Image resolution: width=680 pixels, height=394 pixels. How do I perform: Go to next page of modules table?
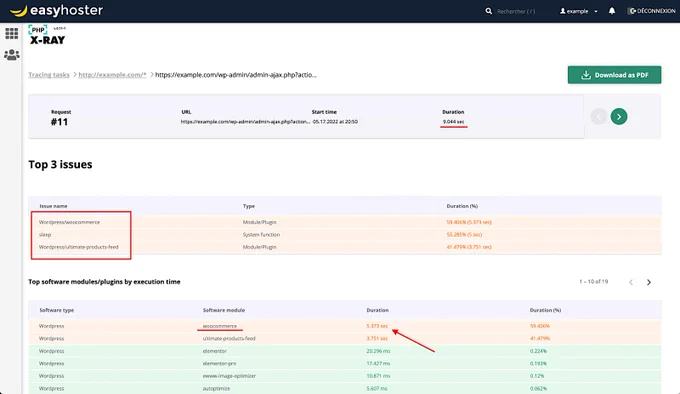click(x=649, y=282)
